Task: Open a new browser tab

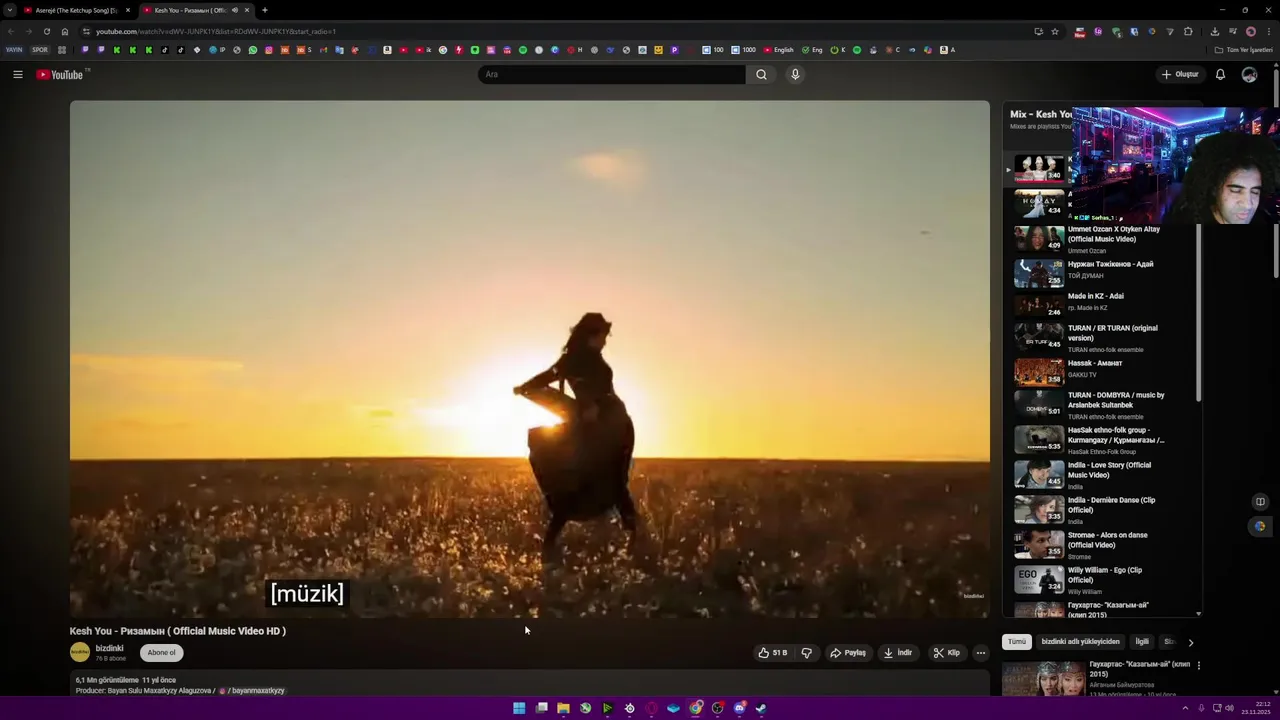Action: click(x=265, y=10)
